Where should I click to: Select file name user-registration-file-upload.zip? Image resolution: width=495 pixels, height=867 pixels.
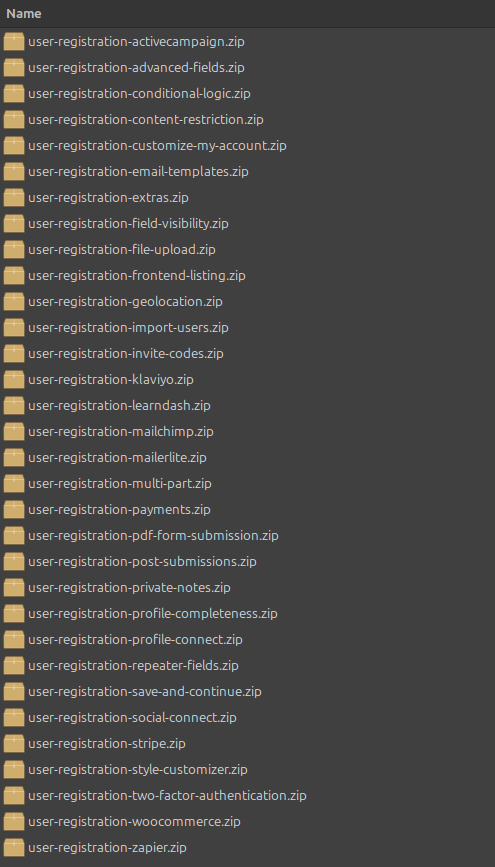[x=122, y=249]
